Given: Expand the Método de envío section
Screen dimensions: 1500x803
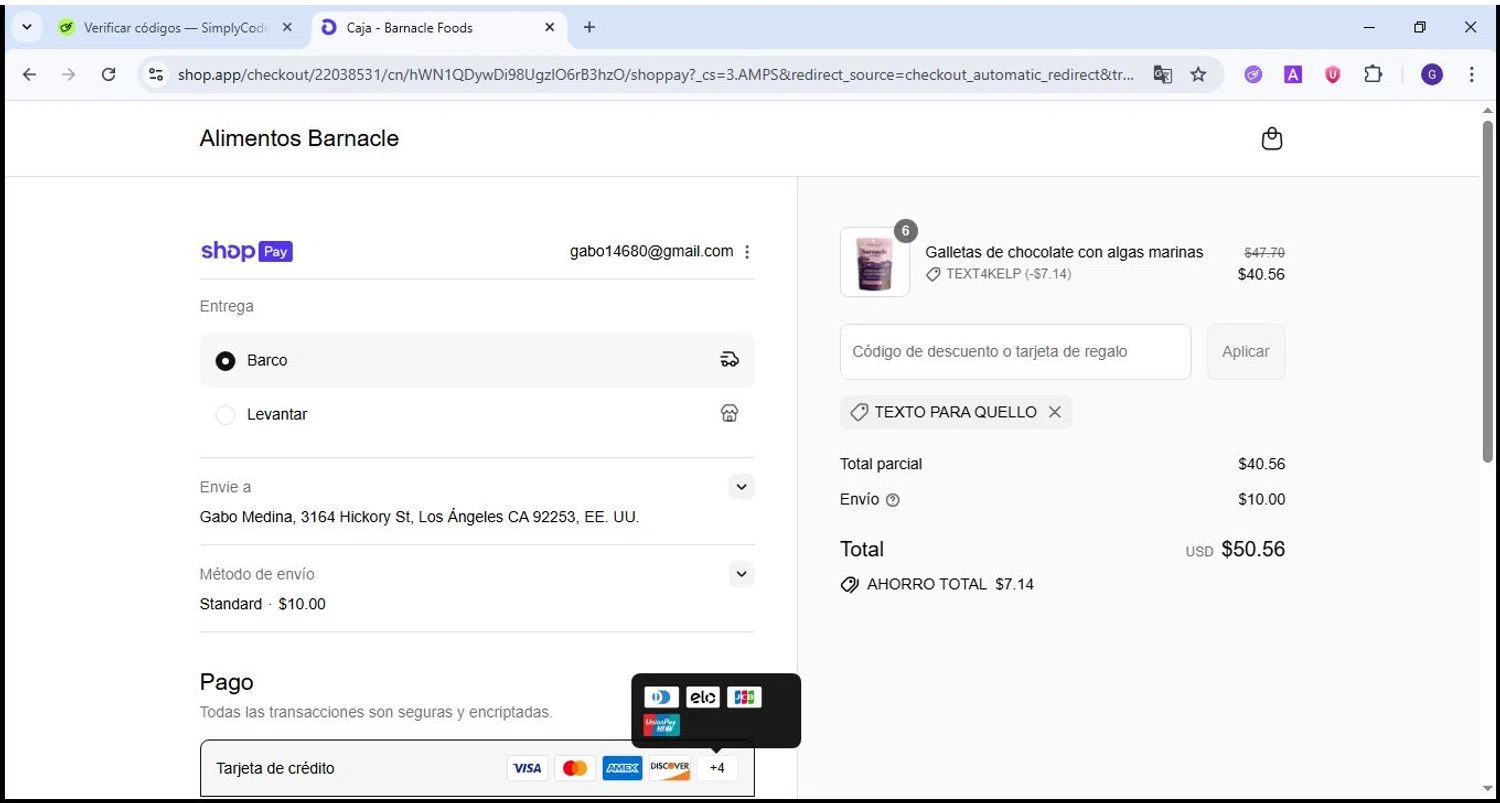Looking at the screenshot, I should pos(741,574).
